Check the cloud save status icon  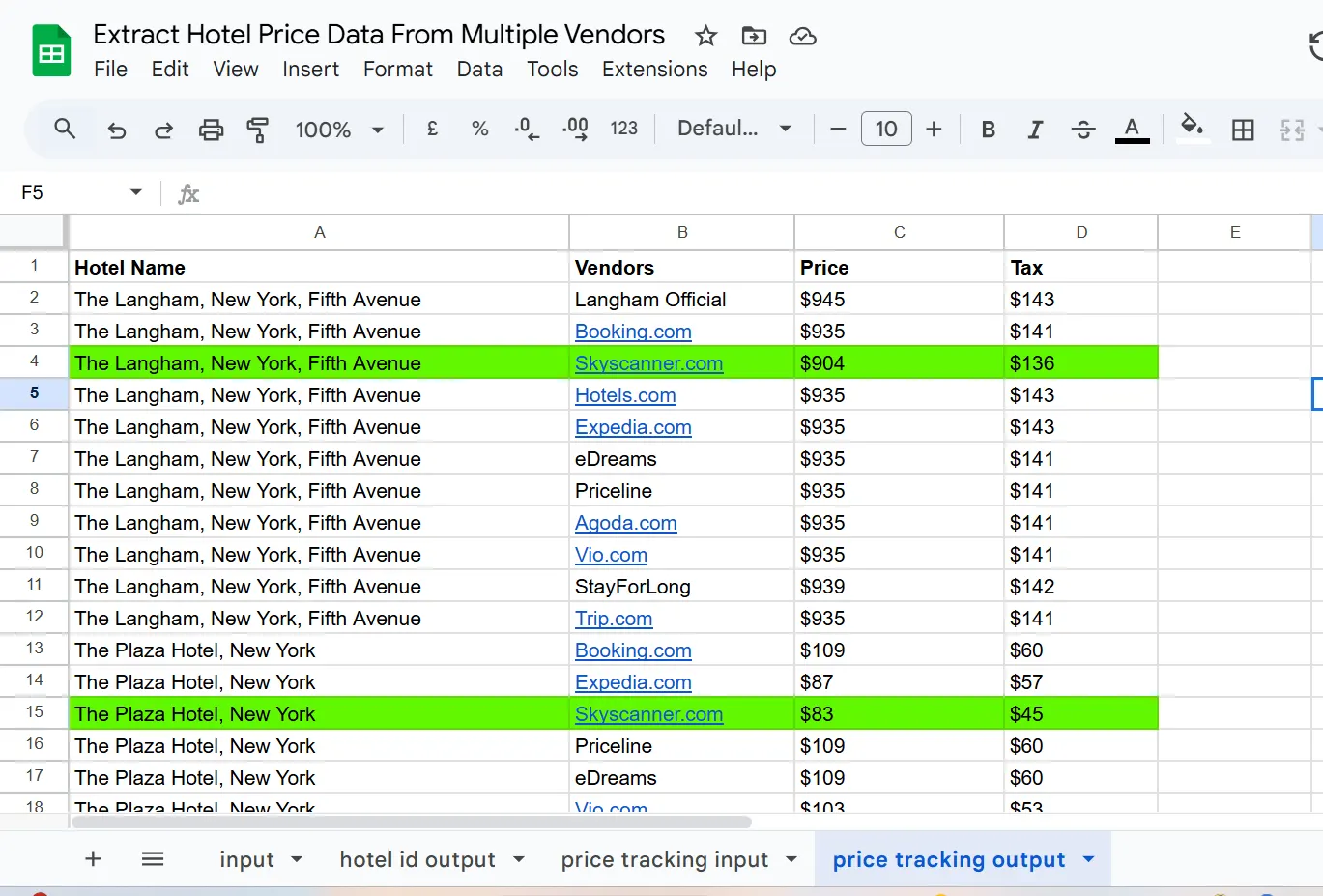(802, 37)
